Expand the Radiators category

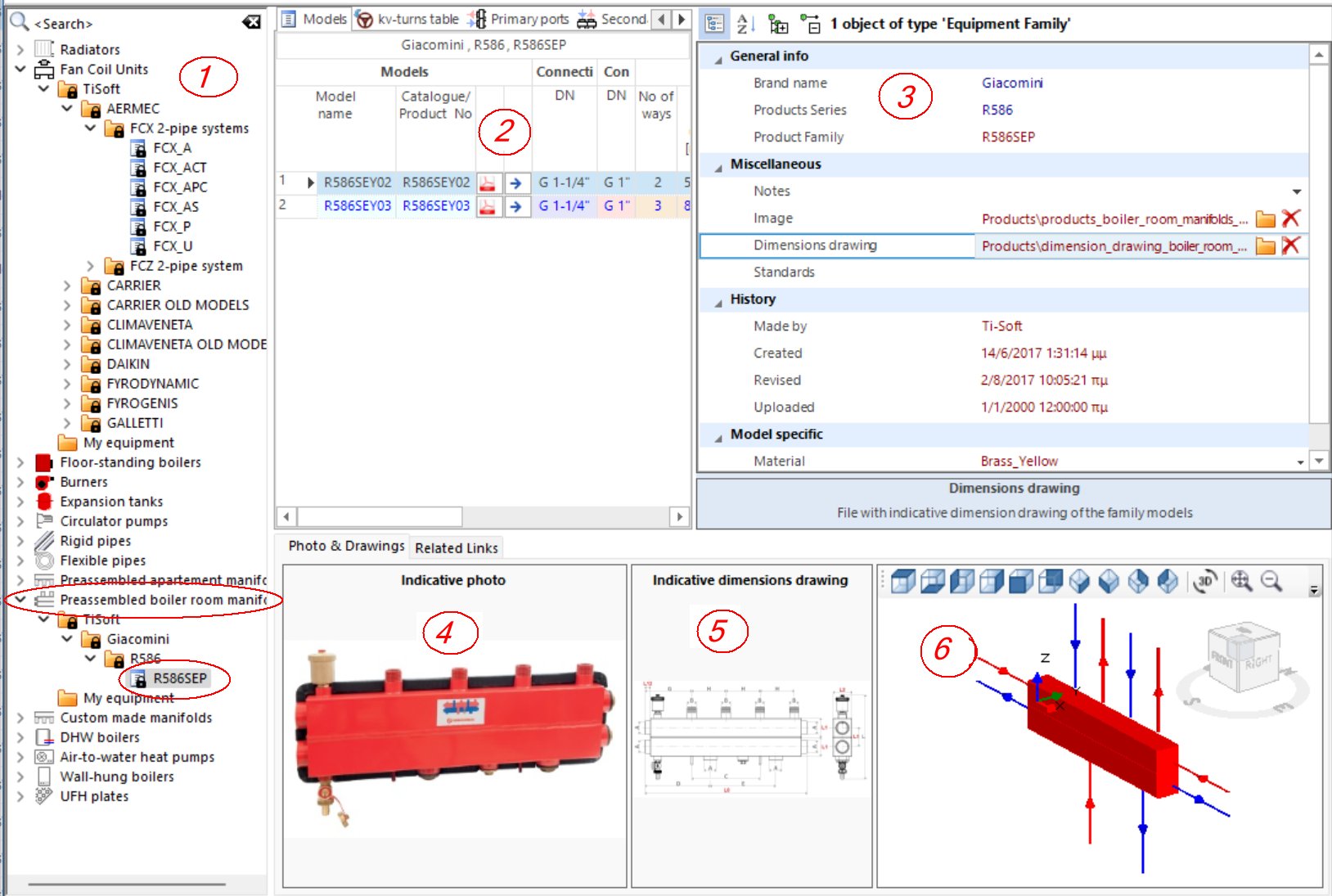coord(20,50)
